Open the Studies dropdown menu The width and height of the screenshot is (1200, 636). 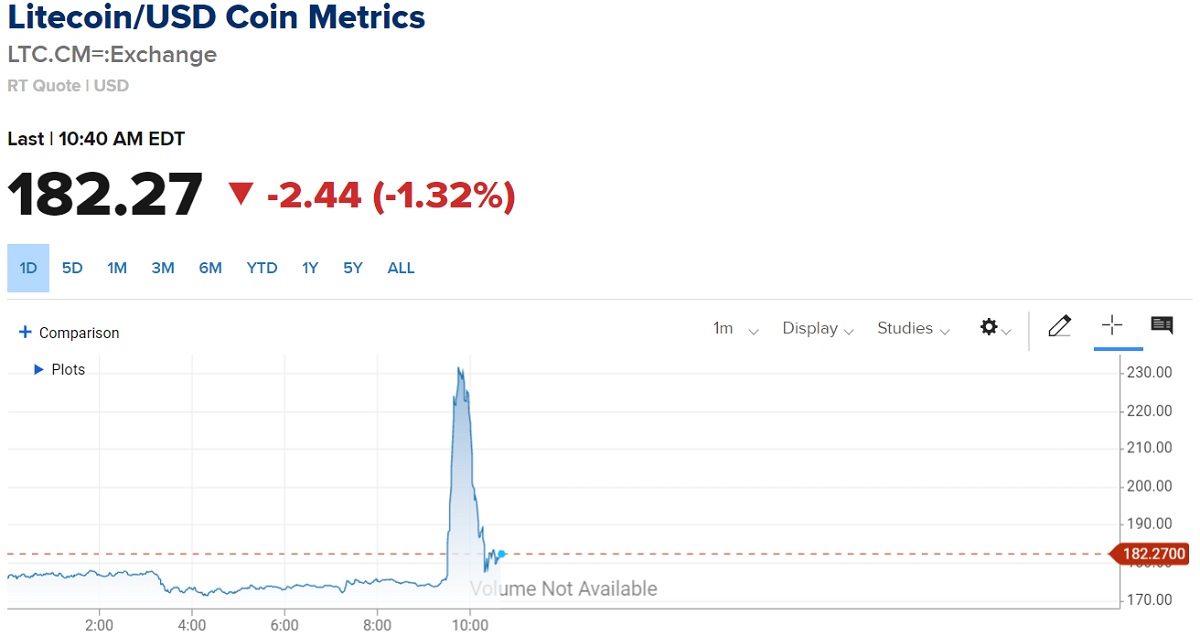pos(913,329)
